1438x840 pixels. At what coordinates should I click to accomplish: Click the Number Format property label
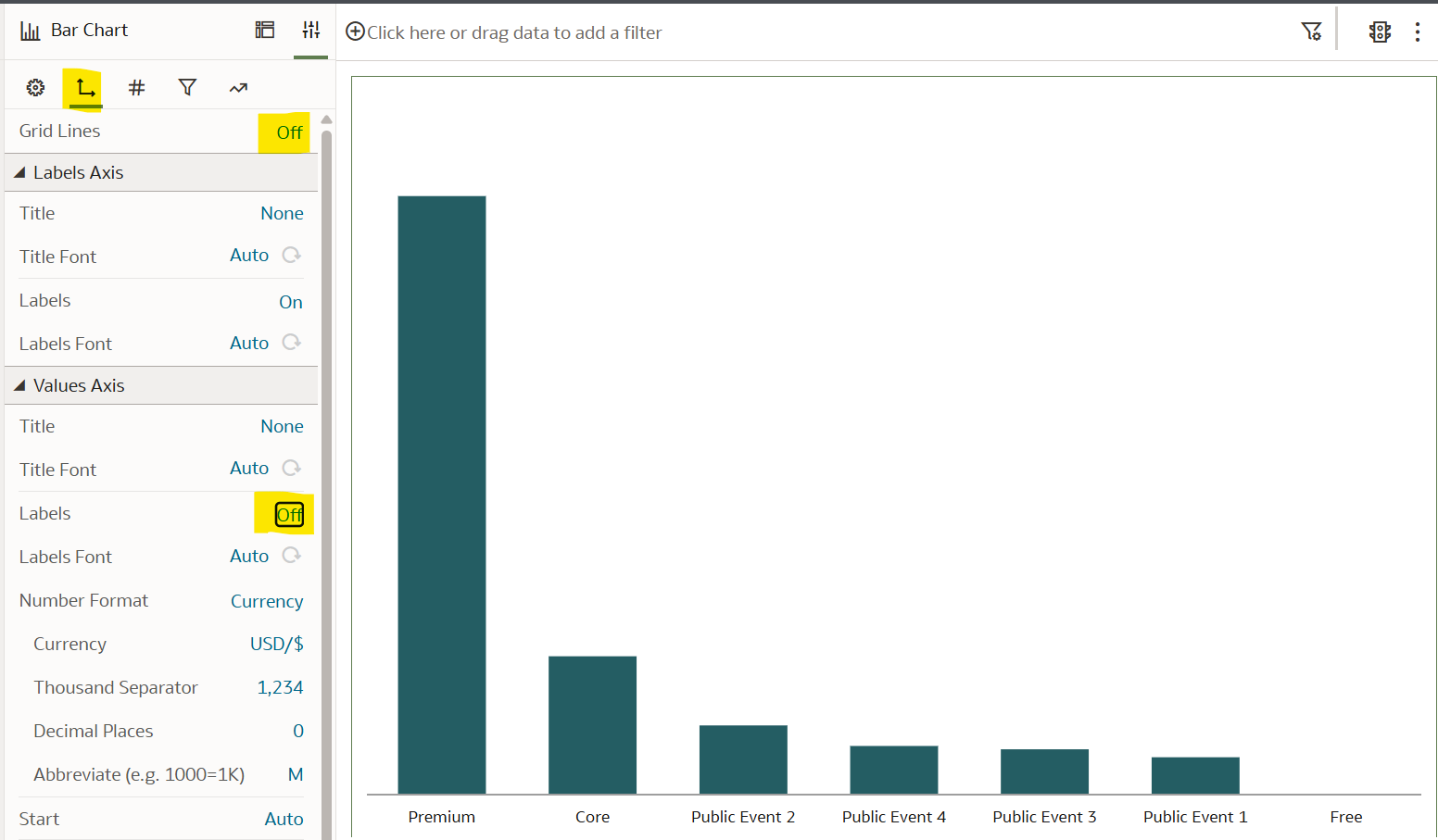coord(83,600)
